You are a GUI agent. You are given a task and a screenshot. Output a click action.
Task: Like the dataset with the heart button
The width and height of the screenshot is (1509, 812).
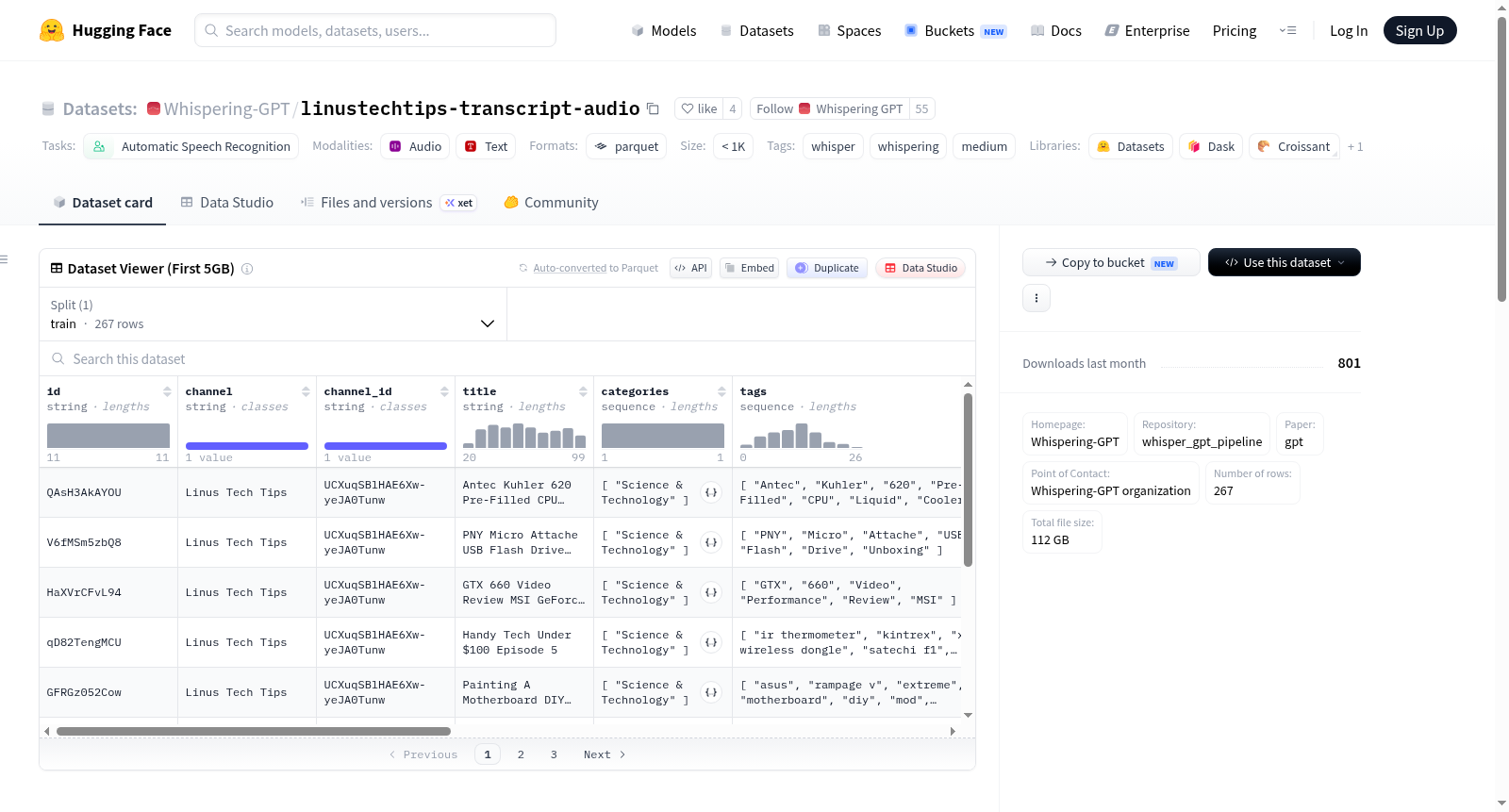(700, 108)
